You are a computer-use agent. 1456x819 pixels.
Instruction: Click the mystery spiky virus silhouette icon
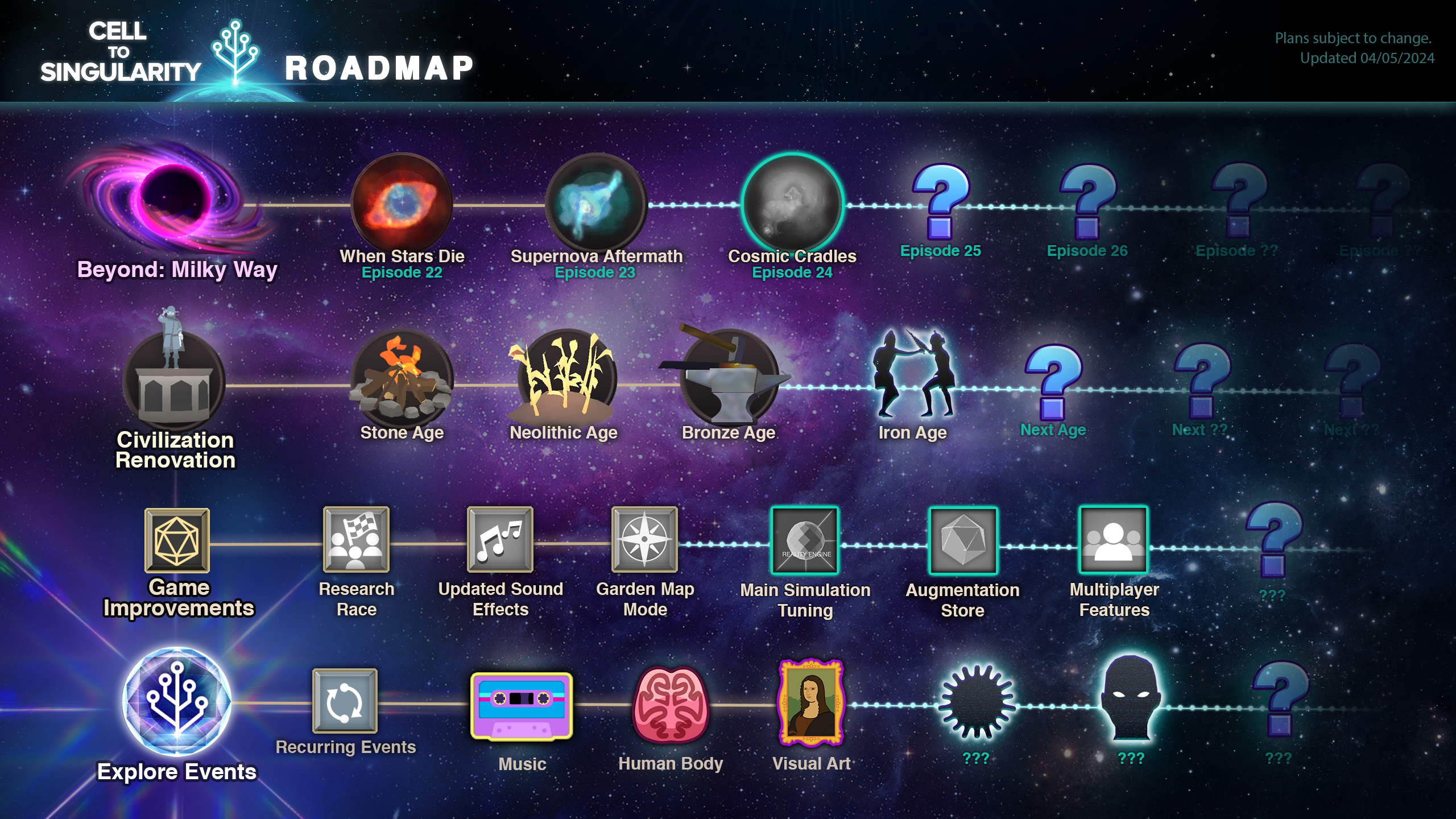tap(976, 702)
